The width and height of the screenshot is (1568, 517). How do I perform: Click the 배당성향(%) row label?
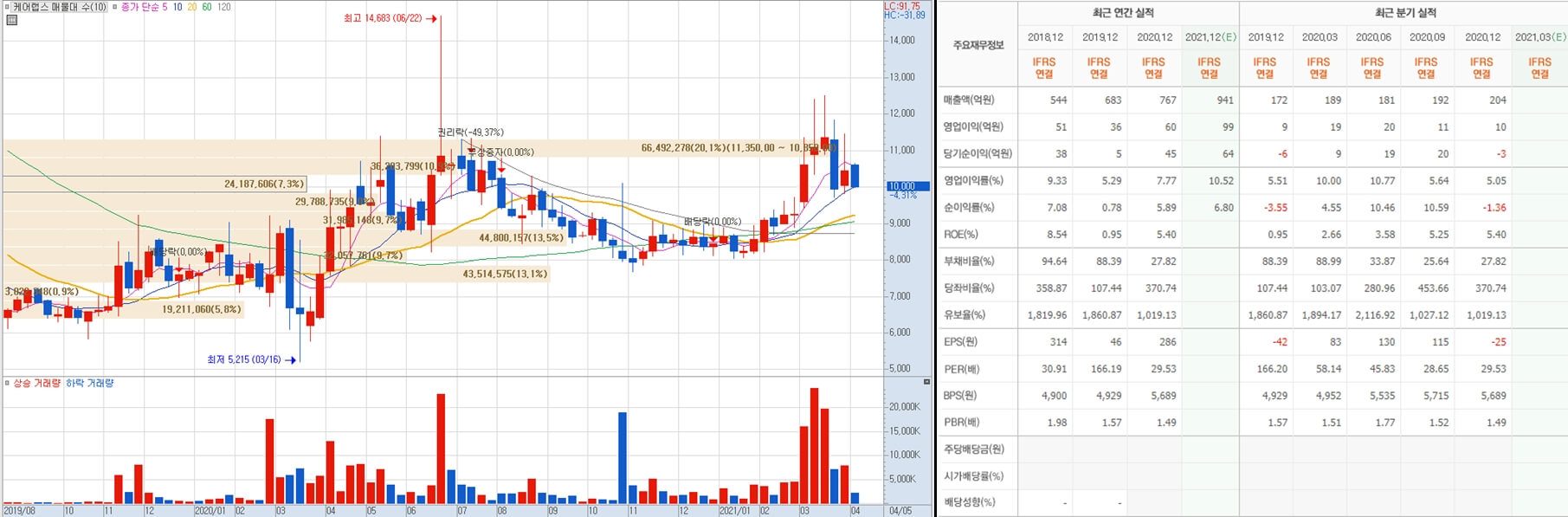click(969, 502)
